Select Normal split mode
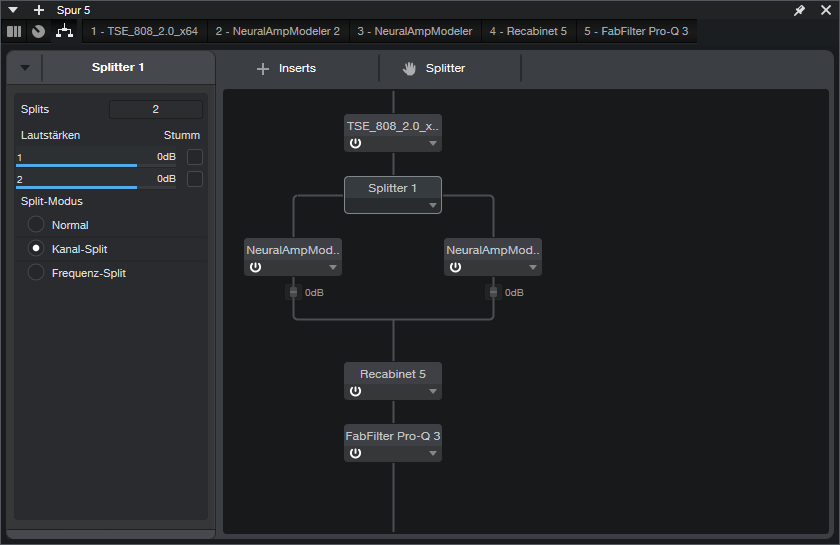Viewport: 840px width, 545px height. 37,225
